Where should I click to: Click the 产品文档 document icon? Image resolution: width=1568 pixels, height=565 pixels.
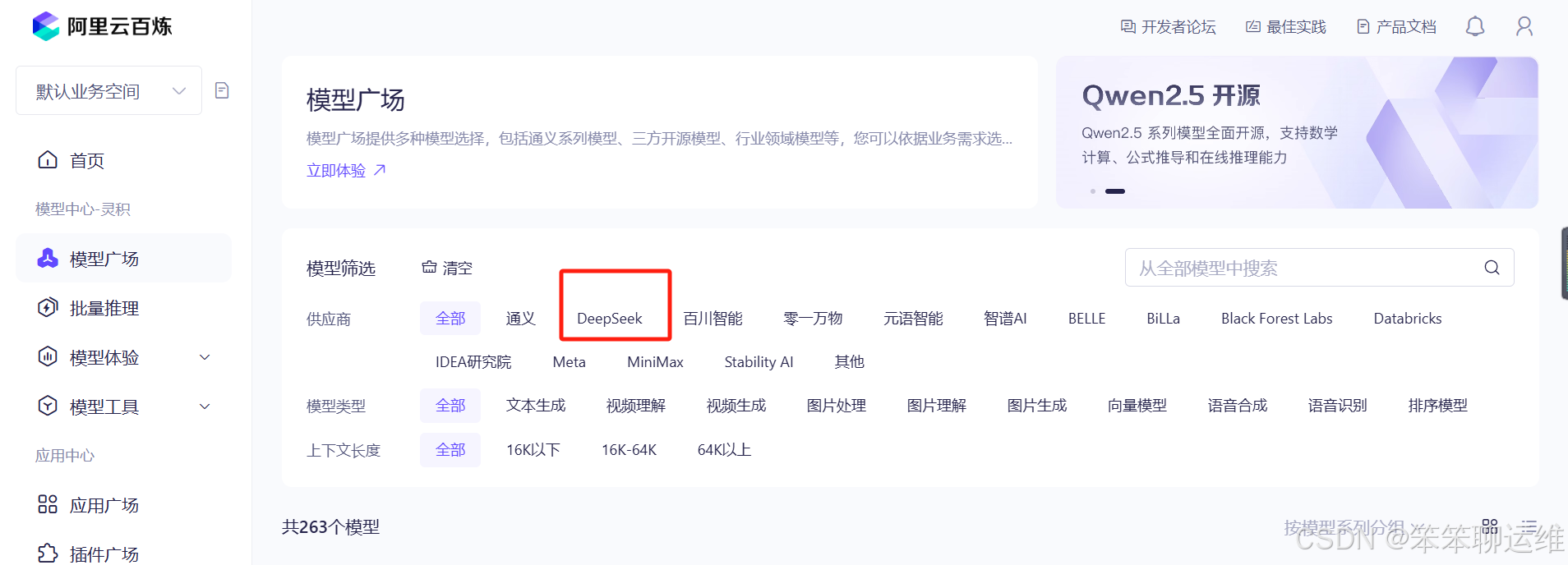pos(1363,27)
